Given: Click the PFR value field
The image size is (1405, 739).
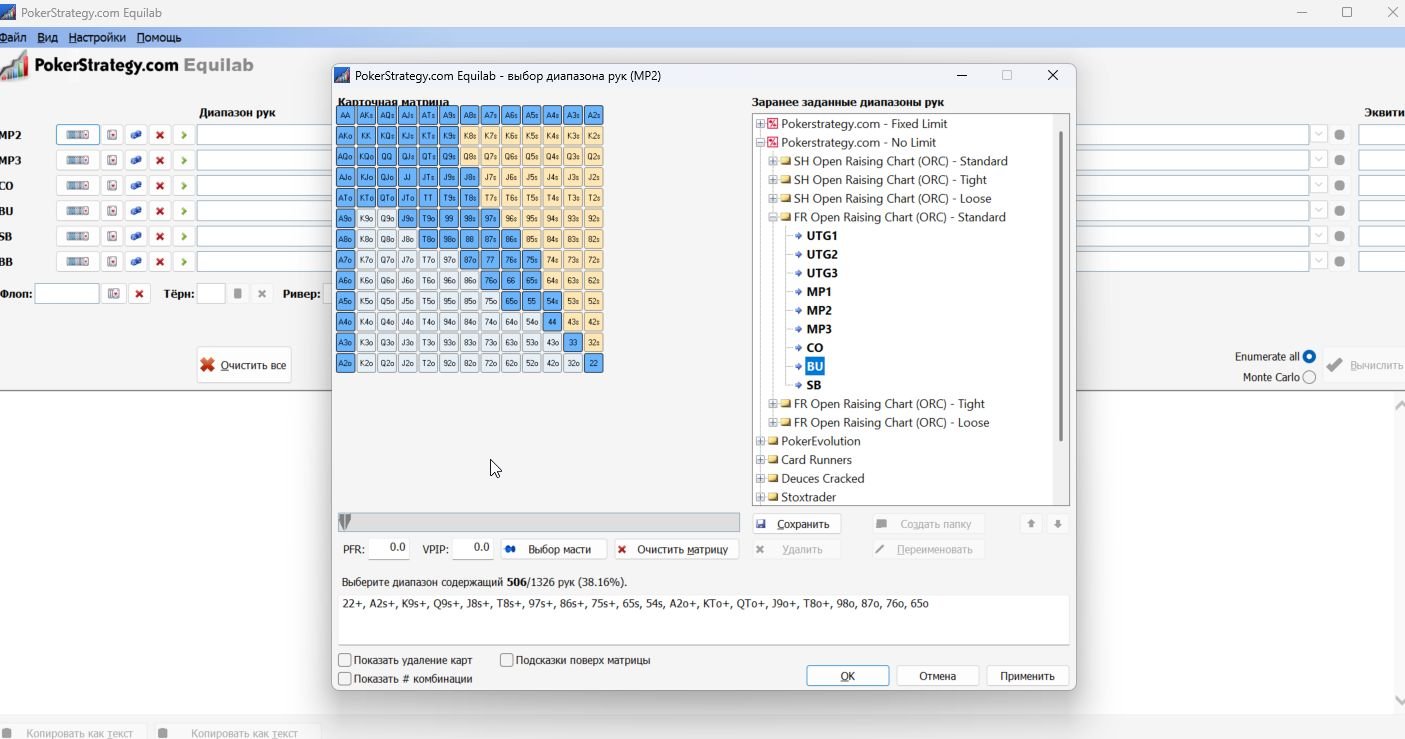Looking at the screenshot, I should click(x=389, y=548).
